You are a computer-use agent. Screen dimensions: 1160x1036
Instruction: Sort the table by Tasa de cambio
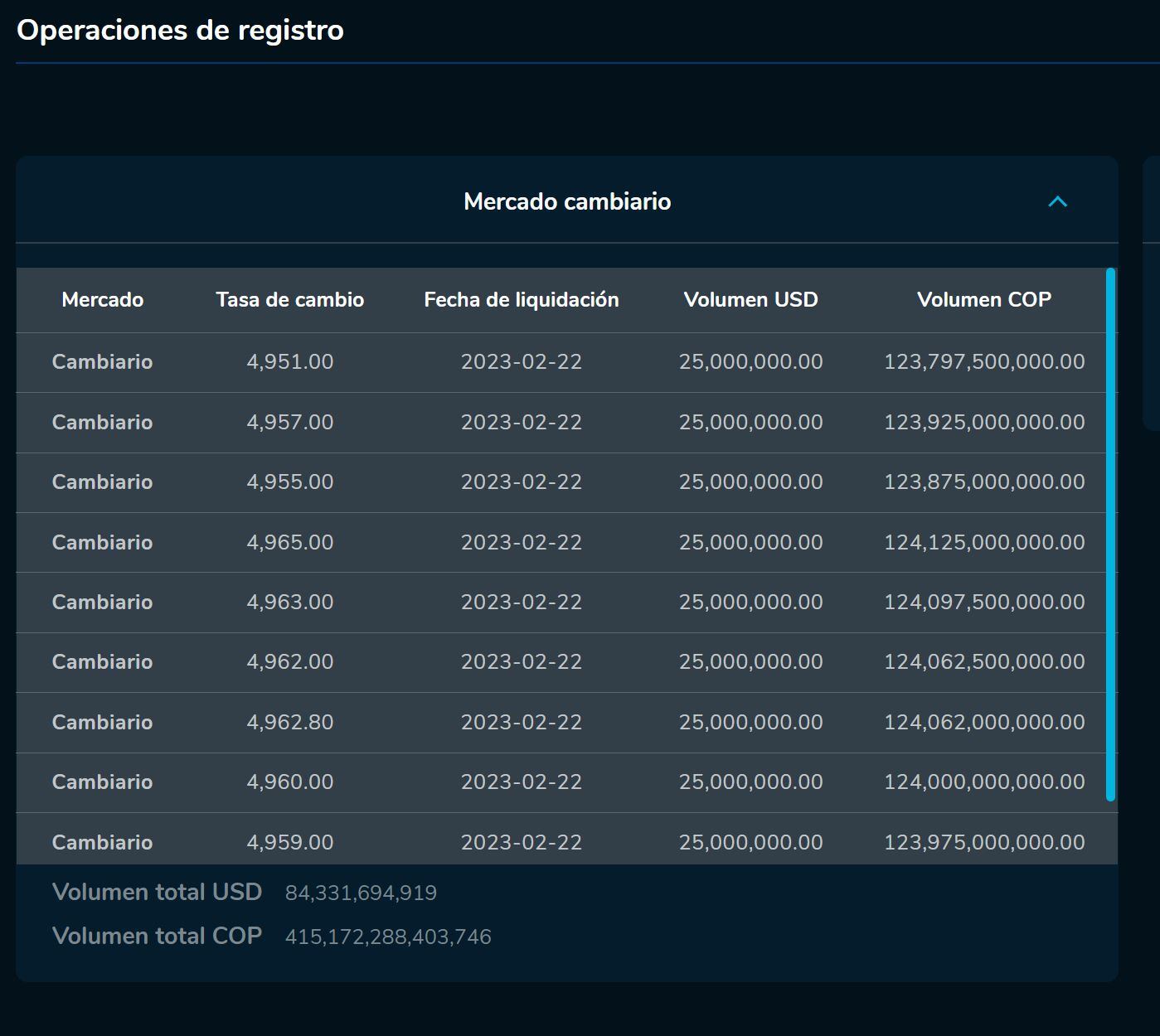289,300
